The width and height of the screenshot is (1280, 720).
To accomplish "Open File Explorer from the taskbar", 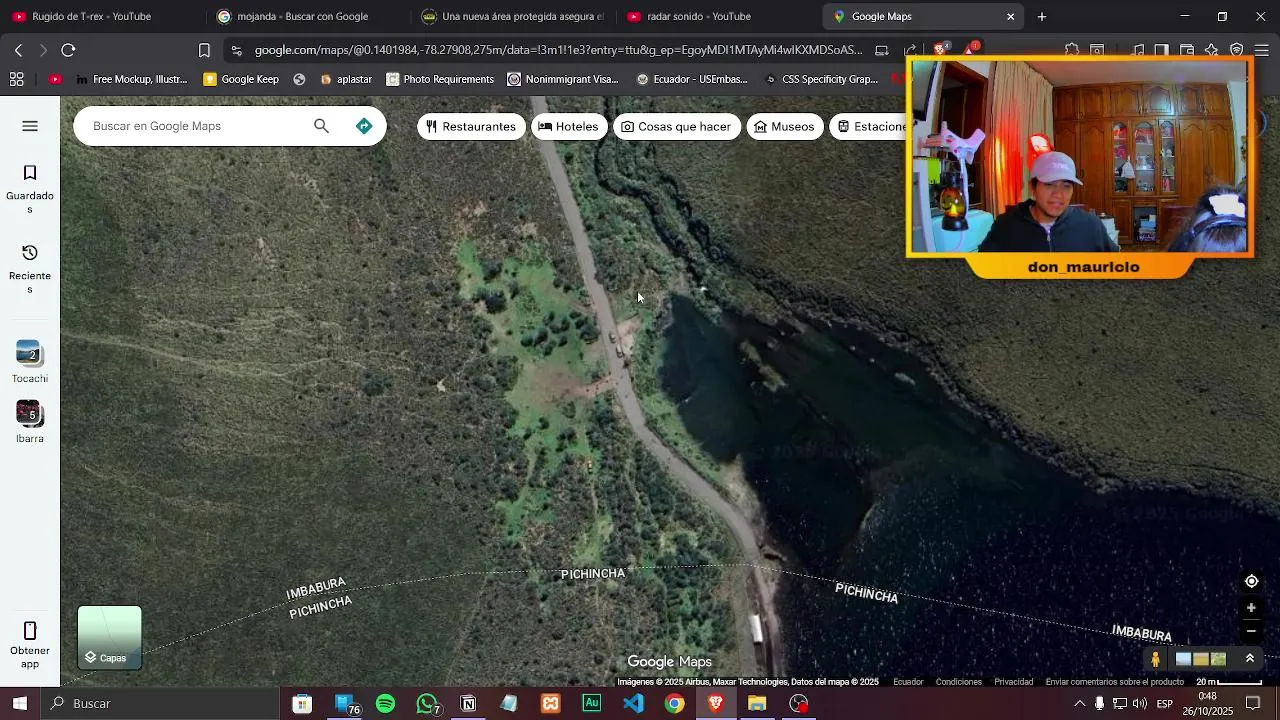I will 757,704.
